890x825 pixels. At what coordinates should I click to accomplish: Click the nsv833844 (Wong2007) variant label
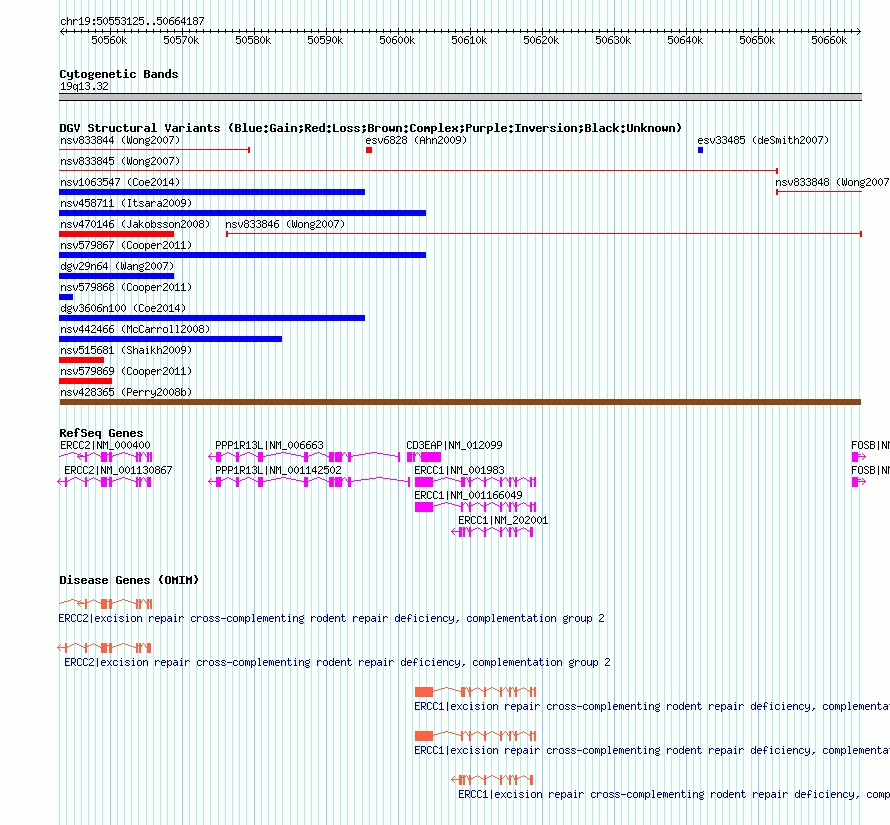pos(120,140)
